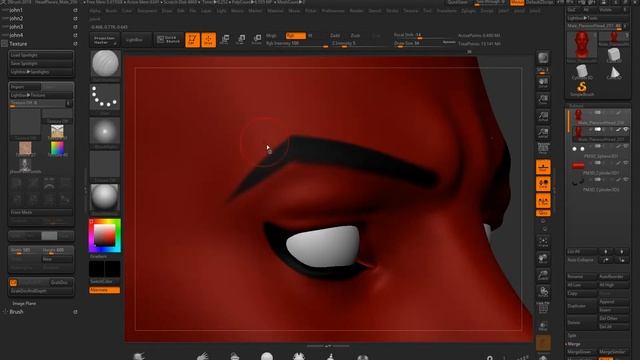This screenshot has height=360, width=640.
Task: Expand the john4 menu
Action: (x=16, y=35)
